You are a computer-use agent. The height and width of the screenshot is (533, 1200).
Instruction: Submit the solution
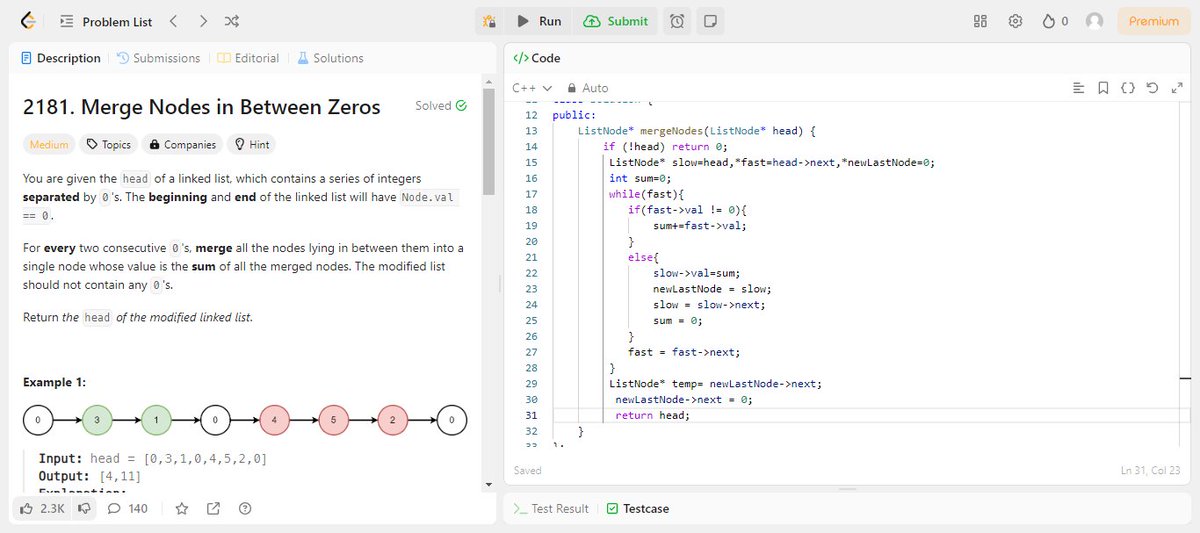tap(615, 21)
